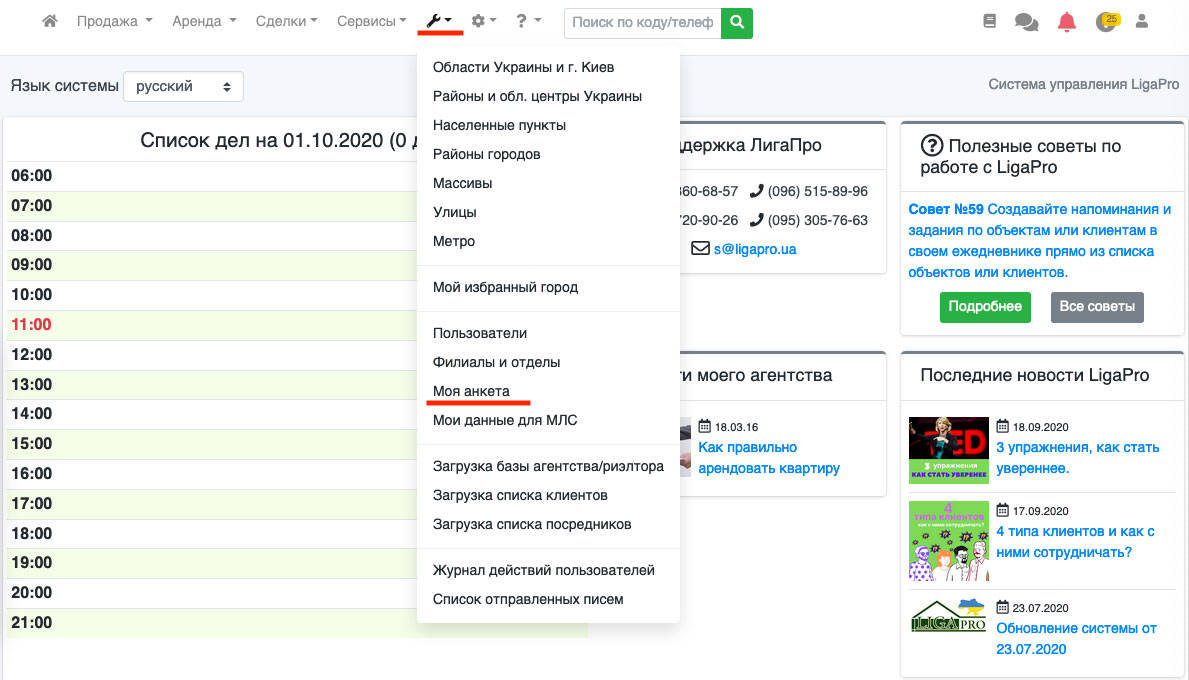Open the book reference icon
The width and height of the screenshot is (1189, 680).
[x=989, y=21]
